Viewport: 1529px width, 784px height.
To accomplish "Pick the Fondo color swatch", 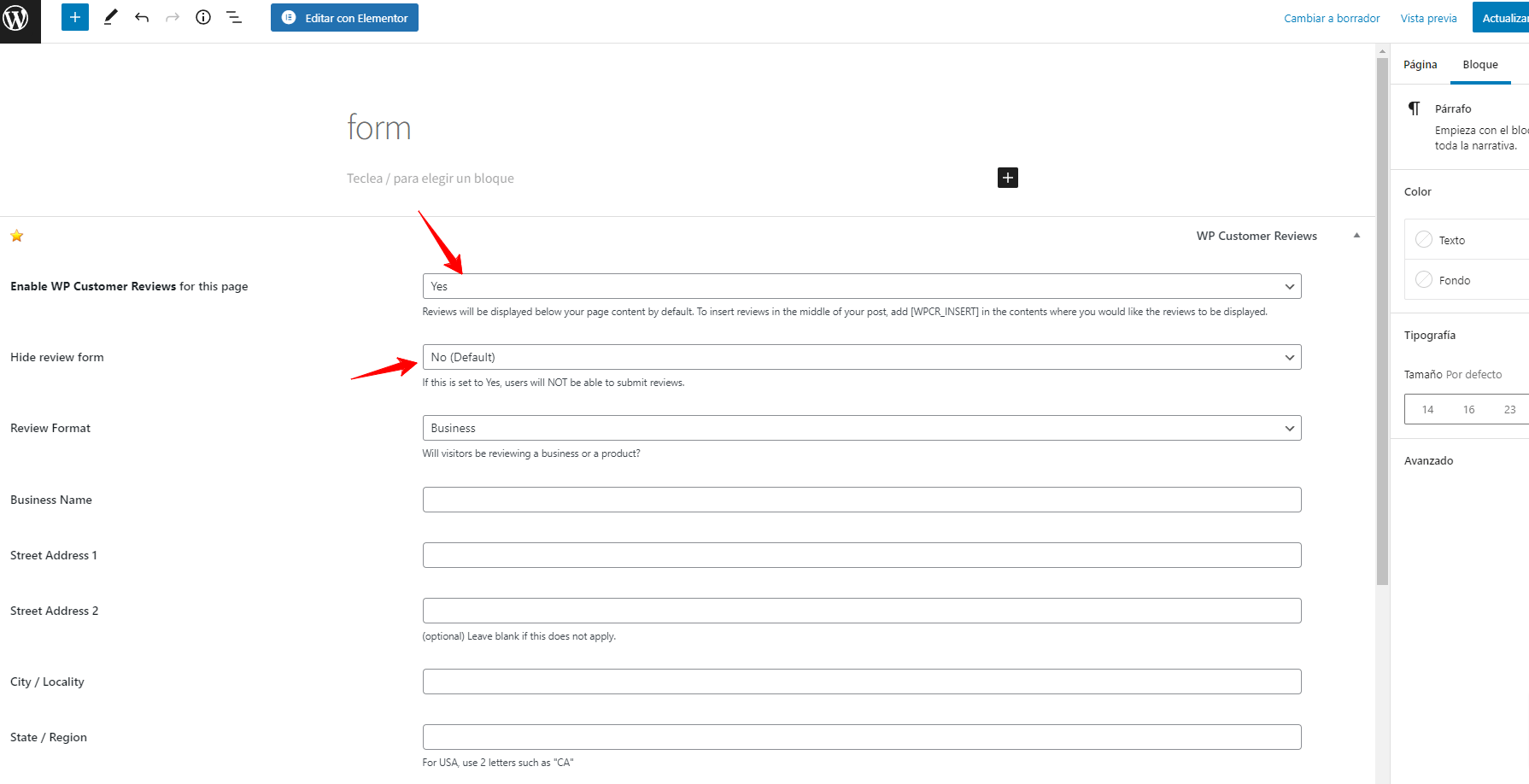I will click(x=1424, y=280).
